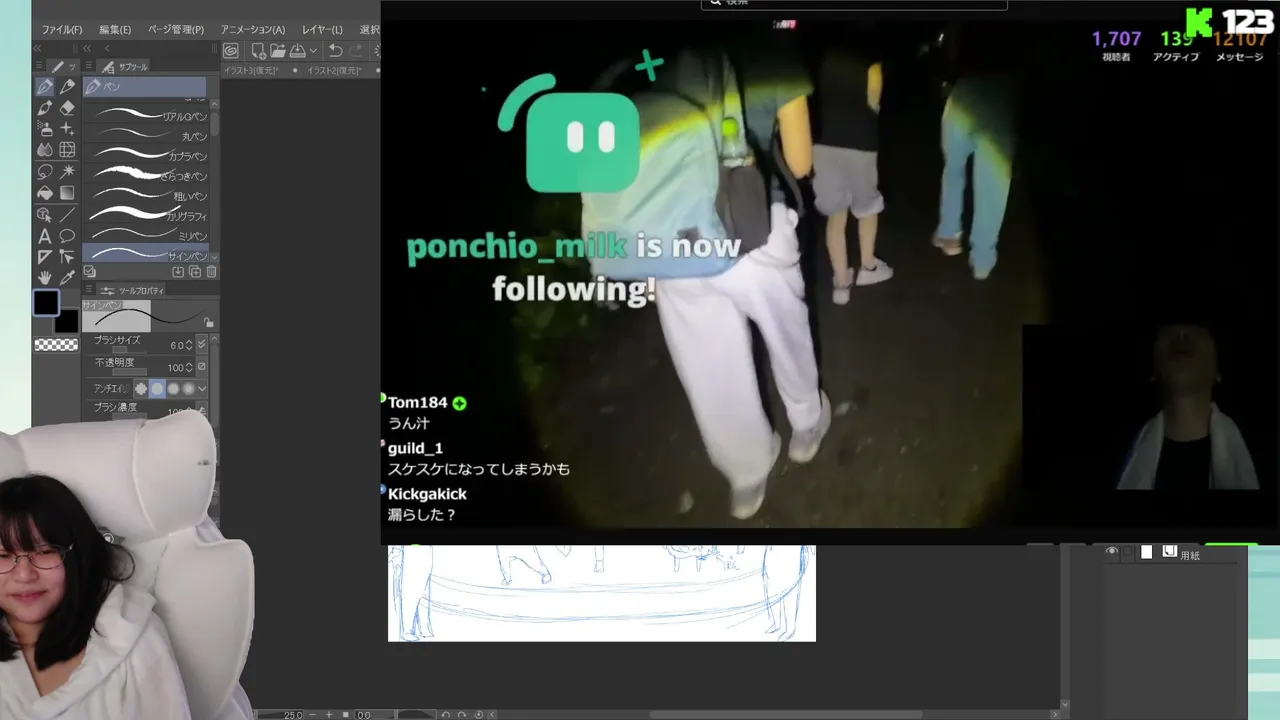Select the Figure line tool
The height and width of the screenshot is (720, 1280).
click(x=67, y=214)
